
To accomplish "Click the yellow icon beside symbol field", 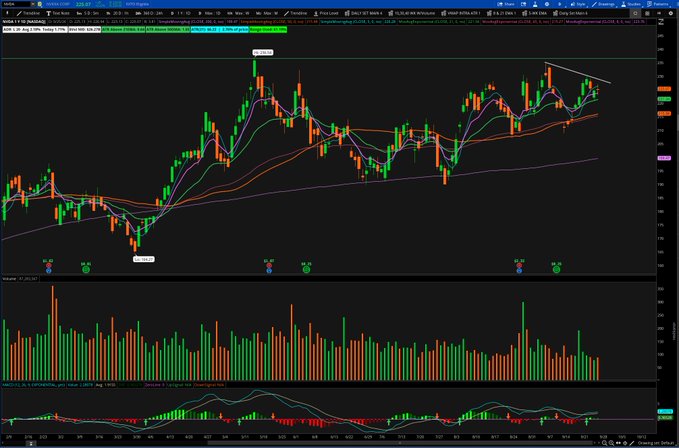I will [x=40, y=4].
